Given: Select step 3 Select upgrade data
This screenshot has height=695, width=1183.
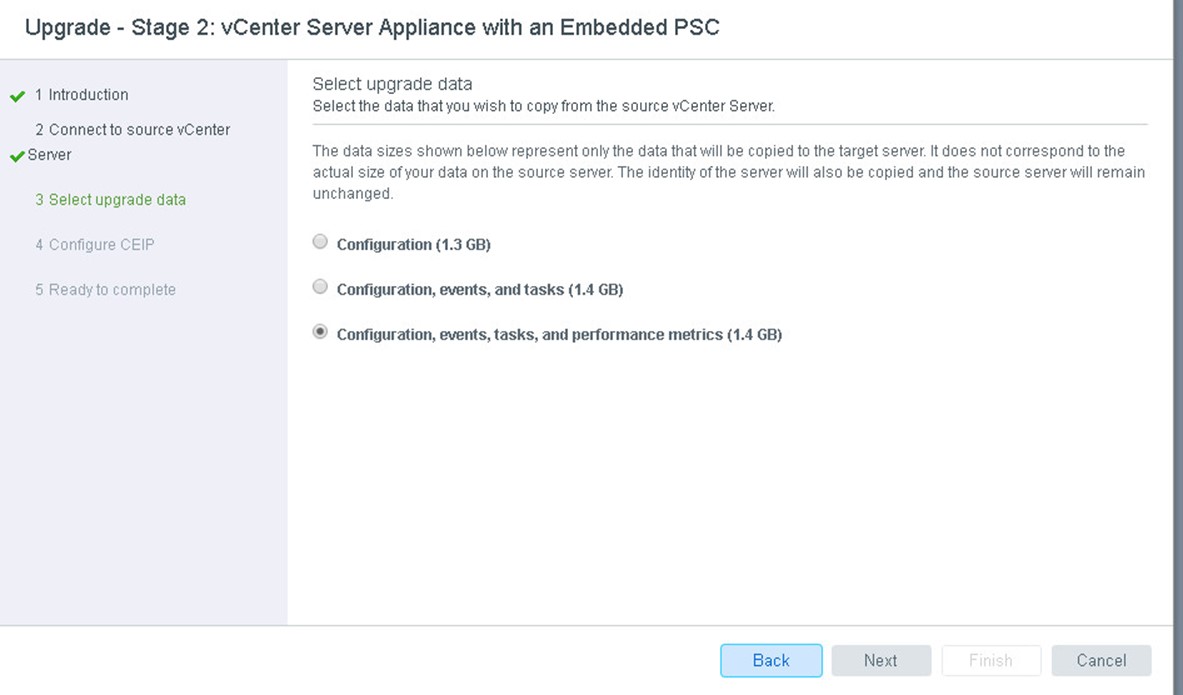Looking at the screenshot, I should [x=110, y=200].
